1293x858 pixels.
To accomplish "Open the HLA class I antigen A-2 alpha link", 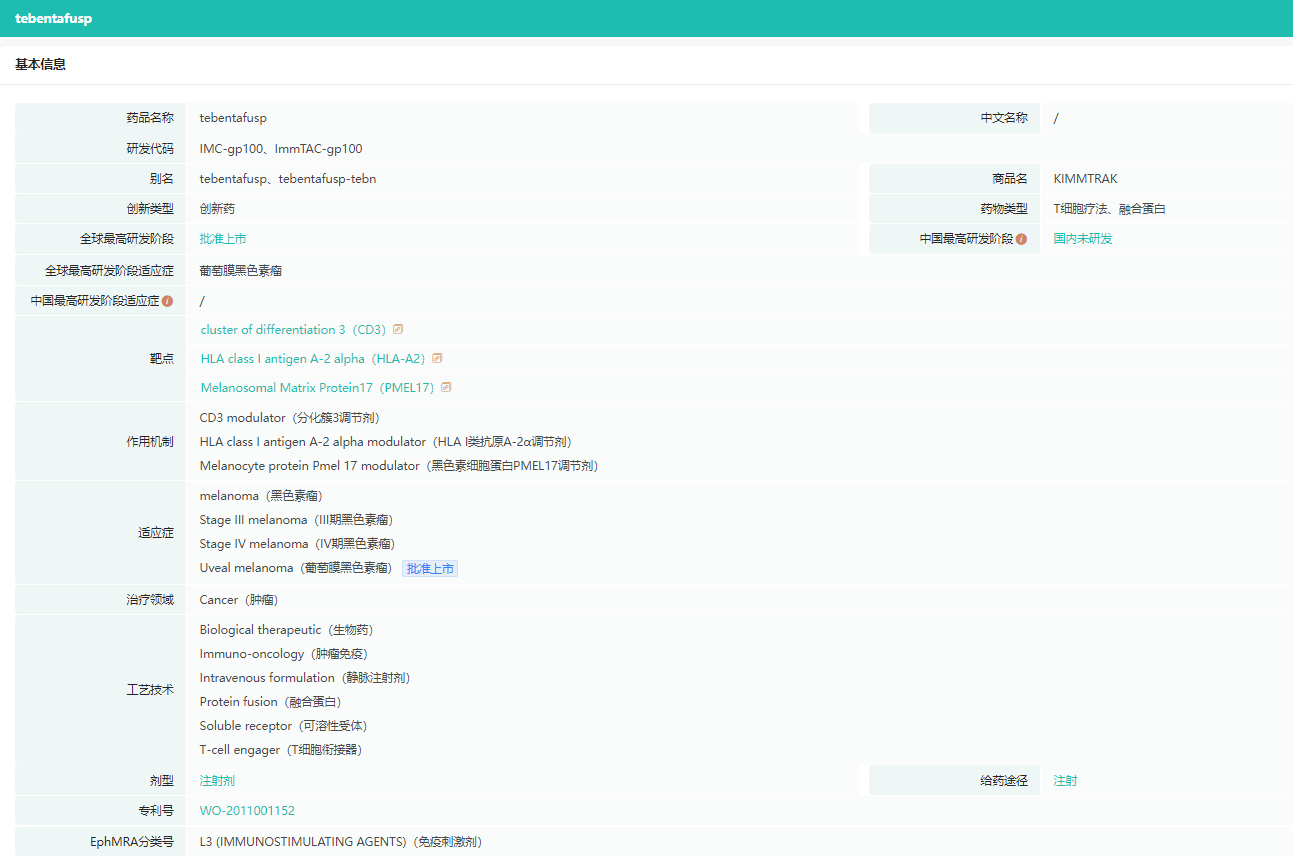I will click(x=313, y=359).
